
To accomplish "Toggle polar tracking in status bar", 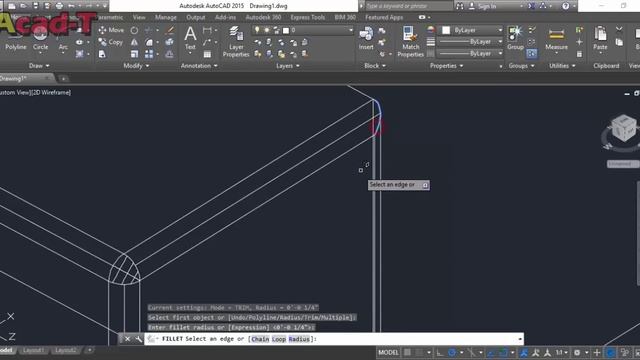I will [x=452, y=352].
